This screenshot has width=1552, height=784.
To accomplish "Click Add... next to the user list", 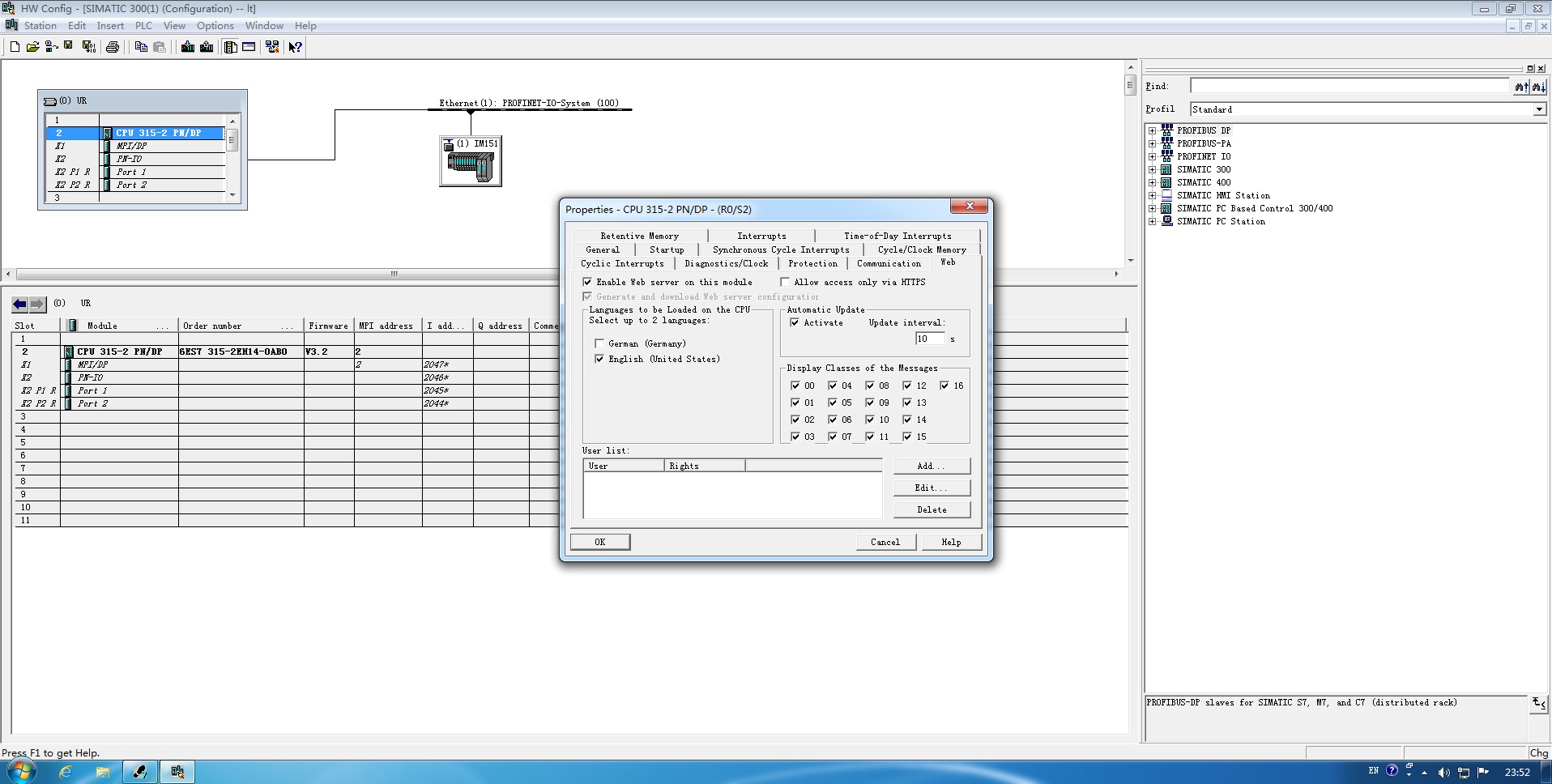I will tap(932, 466).
